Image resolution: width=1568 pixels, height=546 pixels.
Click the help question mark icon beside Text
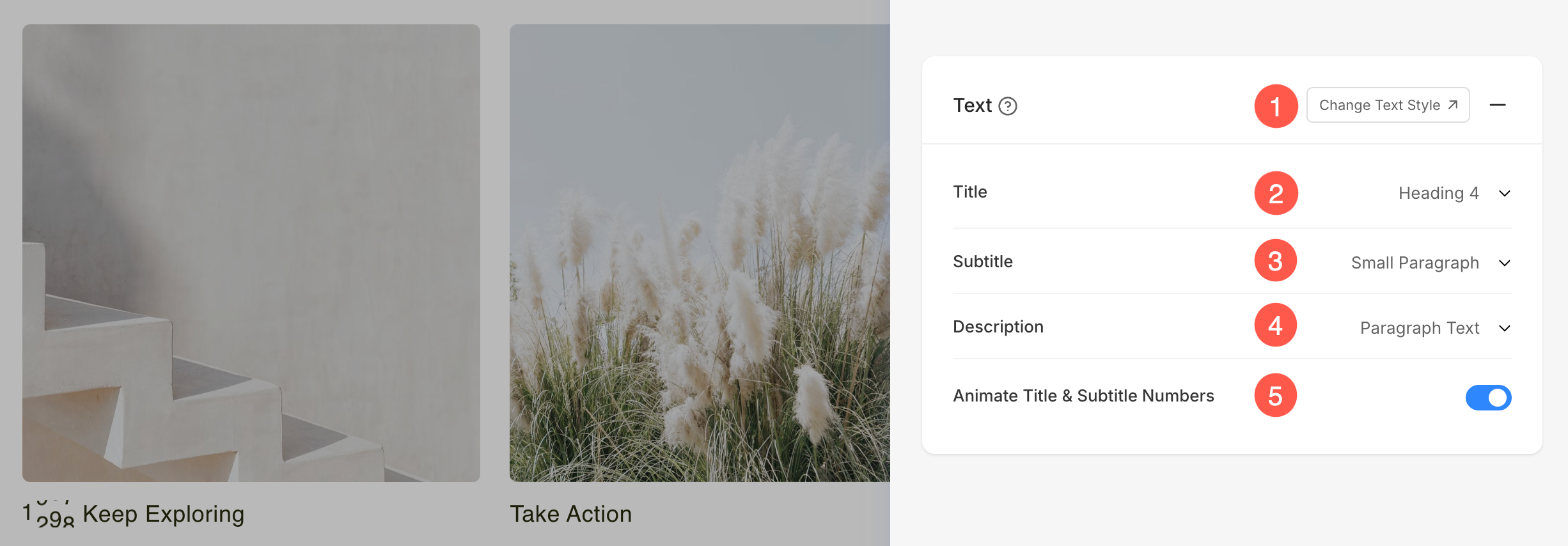click(x=1008, y=106)
